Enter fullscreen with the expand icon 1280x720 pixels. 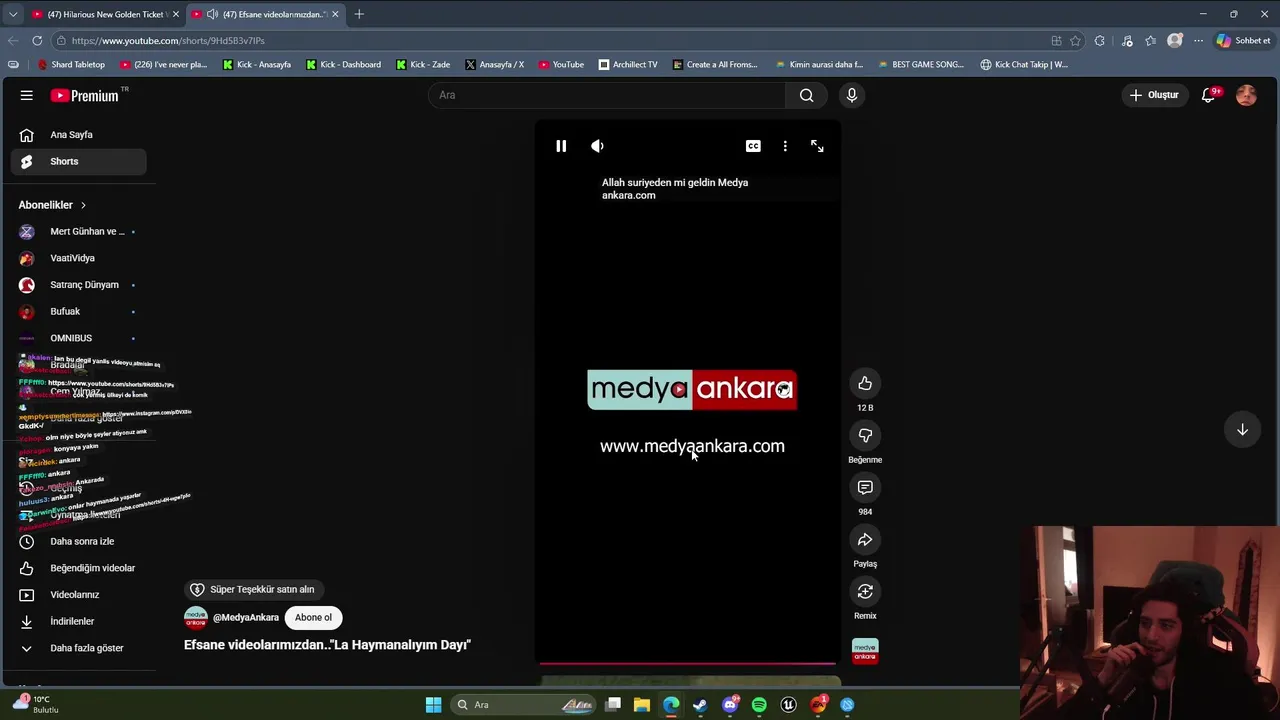(817, 146)
